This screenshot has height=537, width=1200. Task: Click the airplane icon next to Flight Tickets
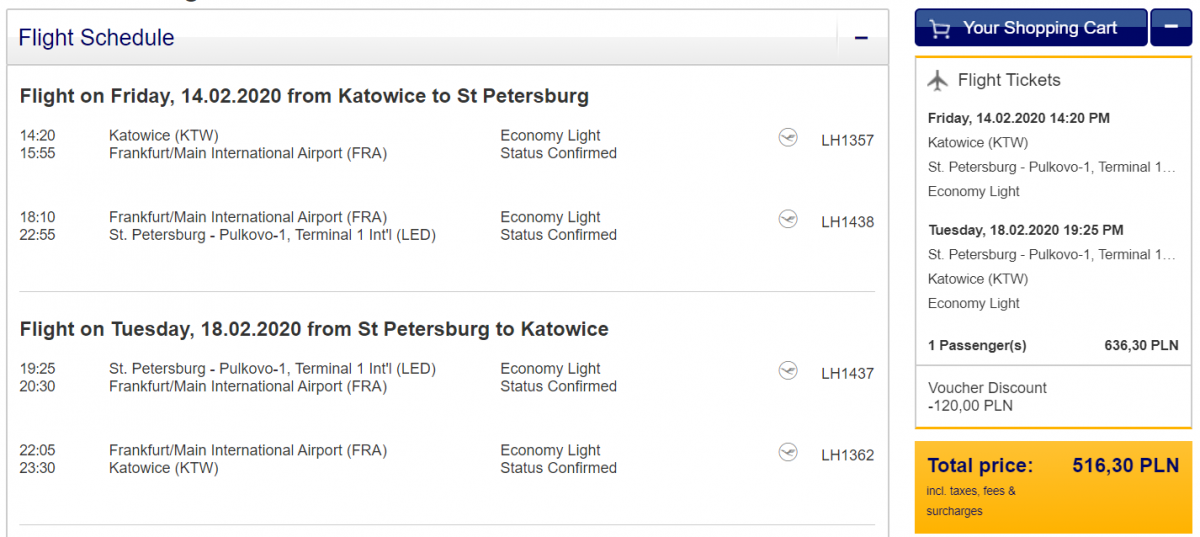tap(938, 80)
